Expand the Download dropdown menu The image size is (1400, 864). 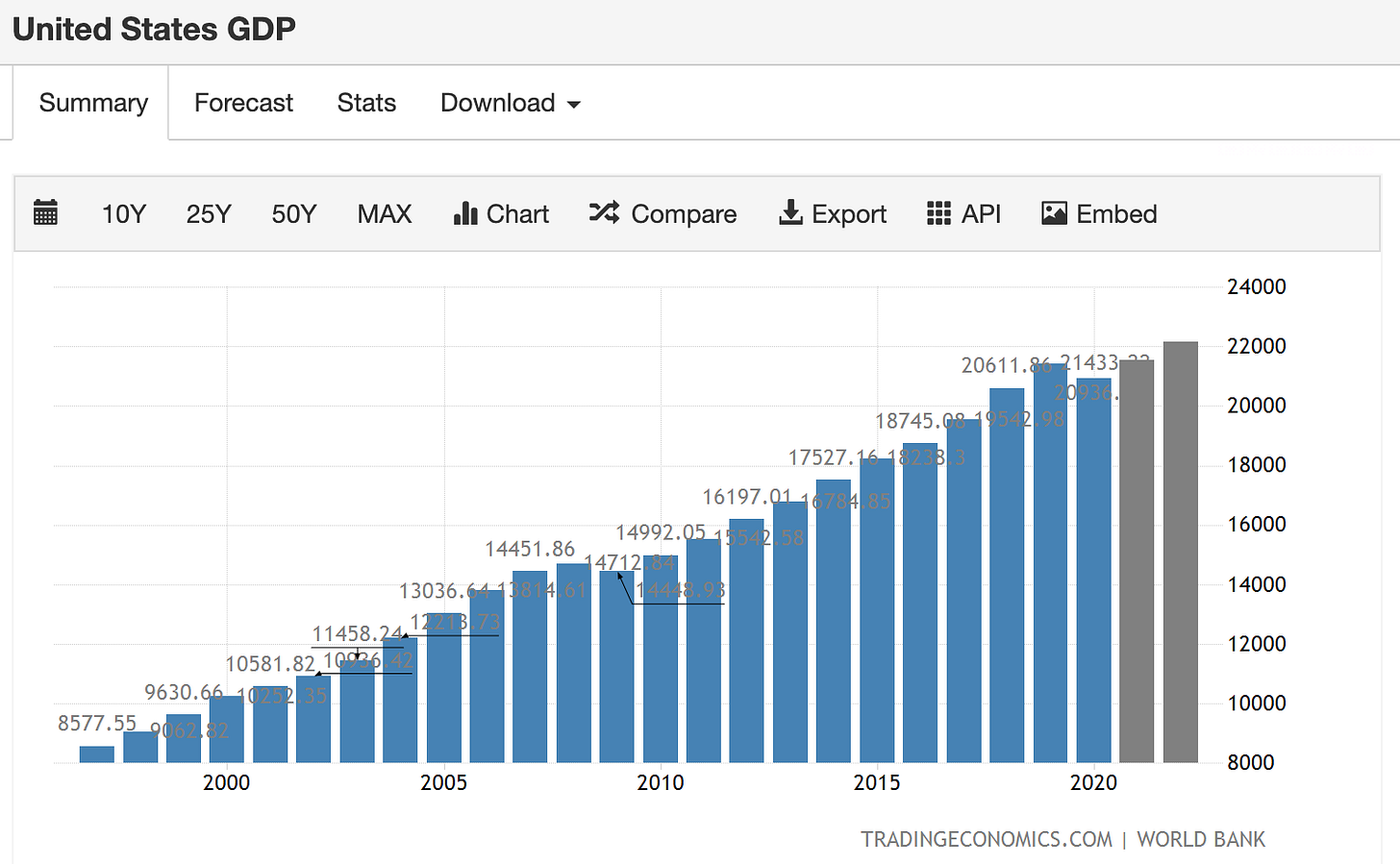511,103
